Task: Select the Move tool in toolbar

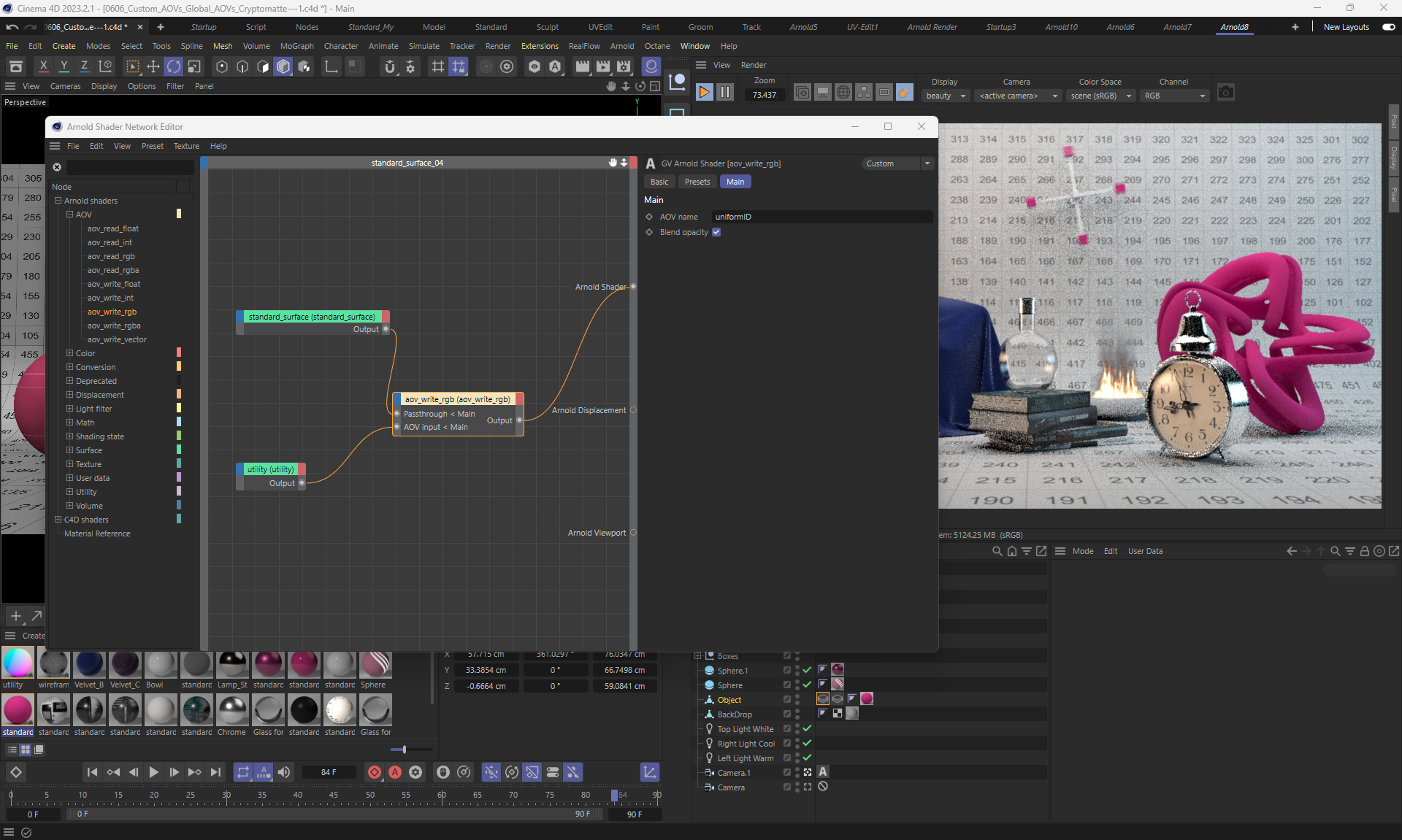Action: click(x=153, y=67)
